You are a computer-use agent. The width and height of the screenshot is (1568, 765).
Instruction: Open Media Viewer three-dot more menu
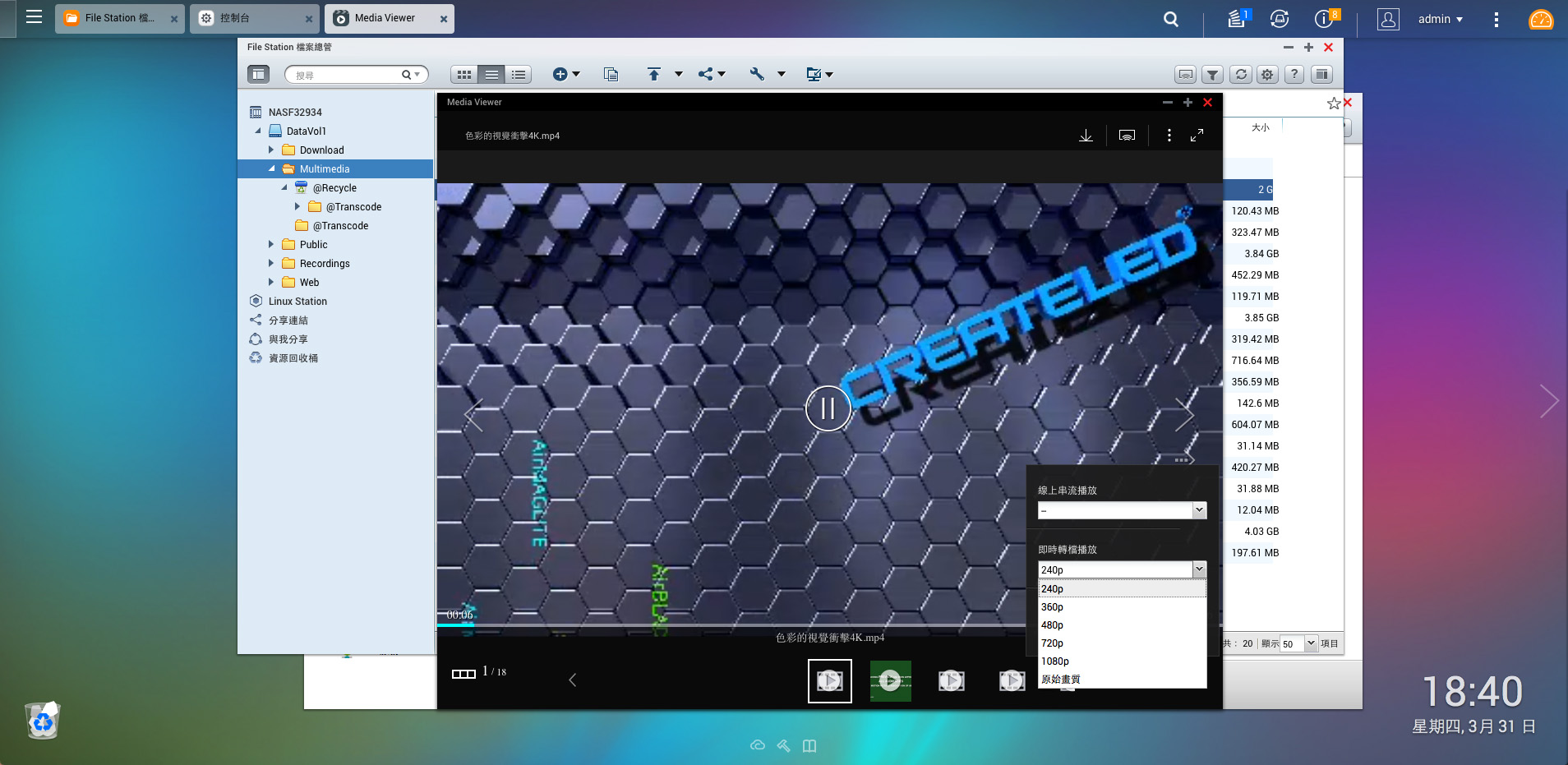click(x=1169, y=136)
